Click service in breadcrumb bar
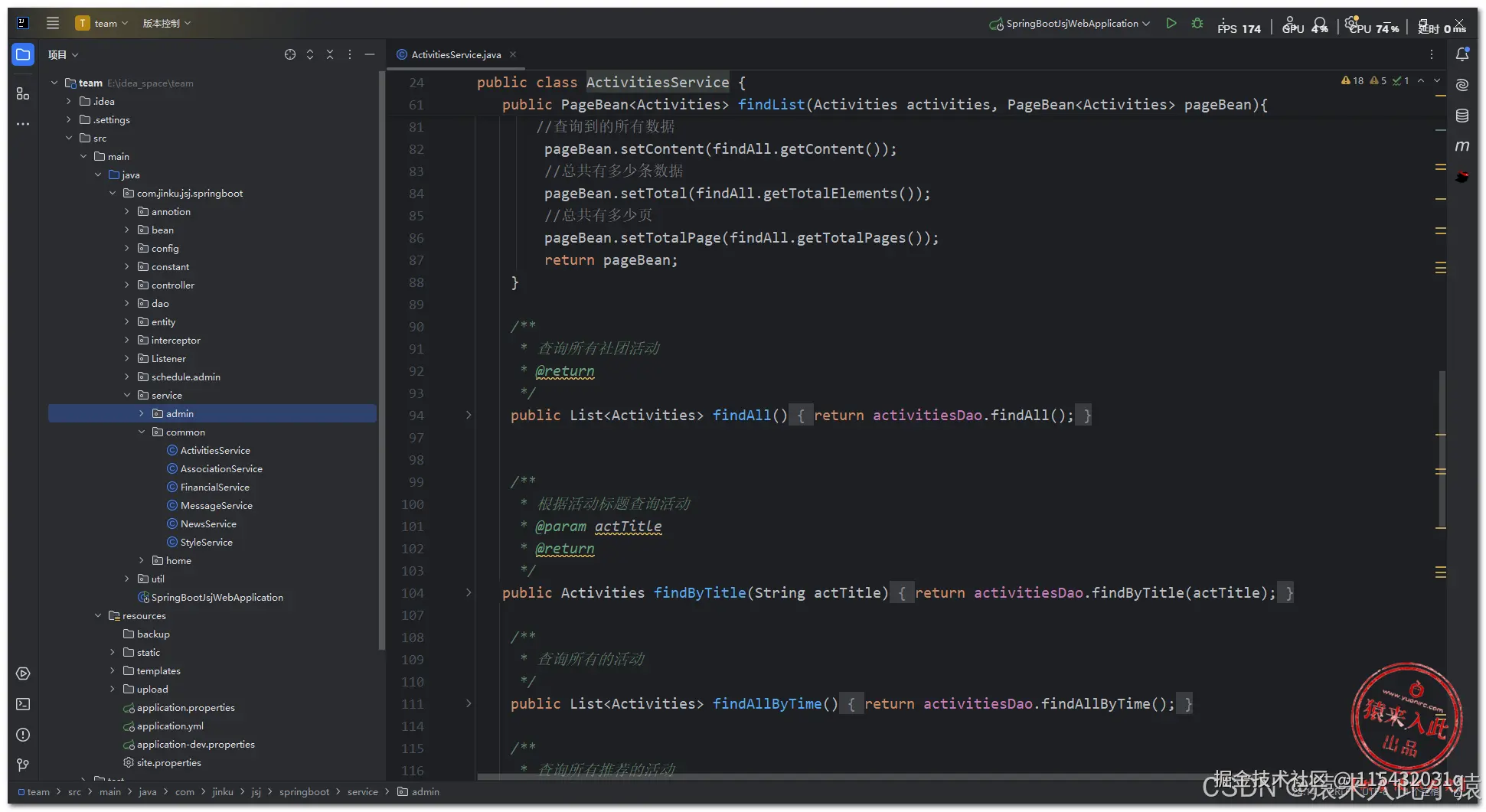 [363, 792]
